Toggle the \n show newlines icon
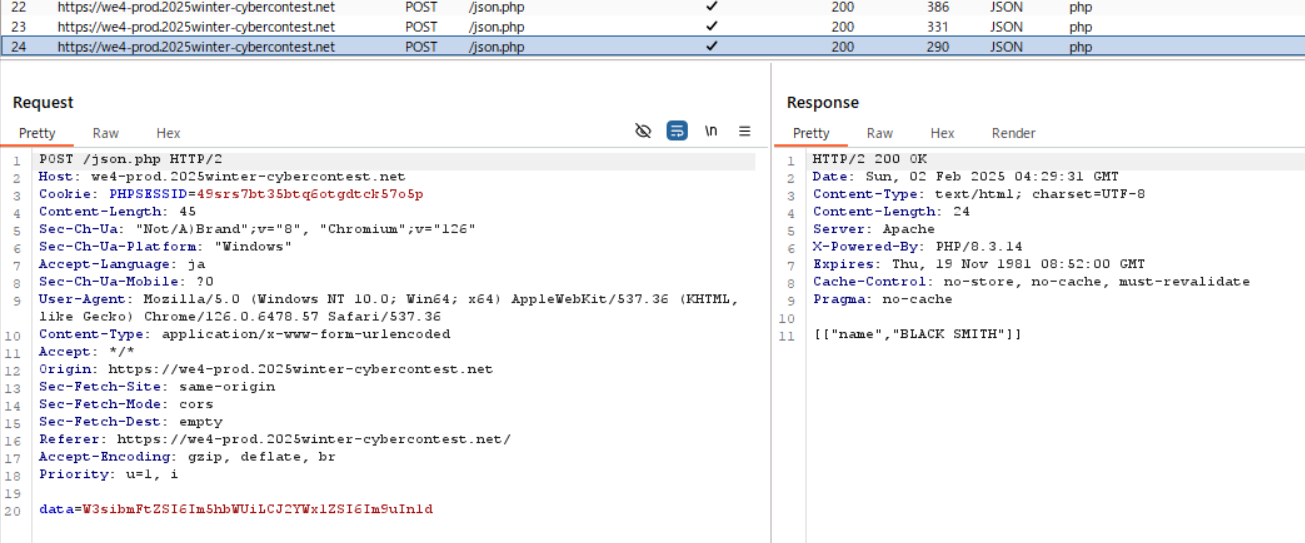Viewport: 1305px width, 543px height. coord(711,131)
